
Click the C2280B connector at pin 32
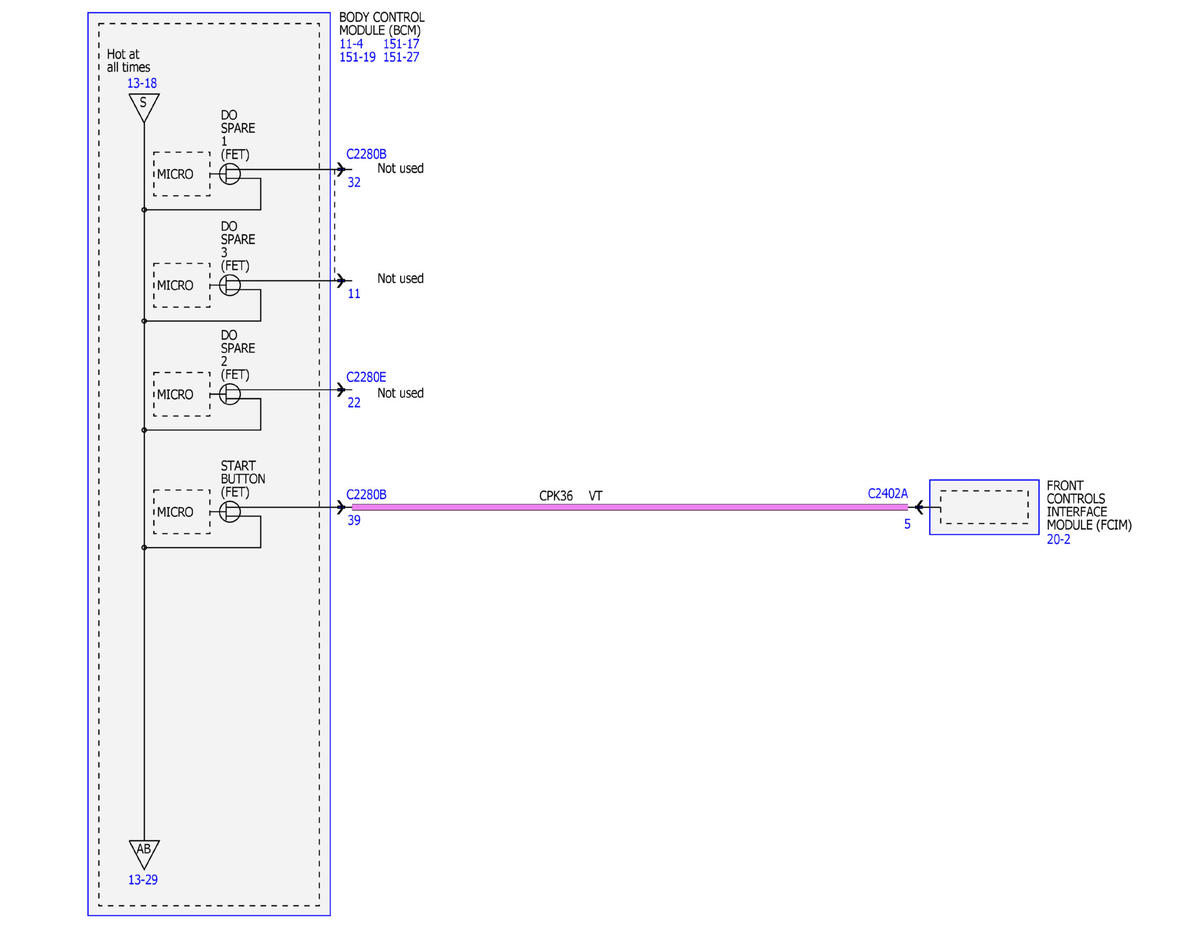click(366, 154)
